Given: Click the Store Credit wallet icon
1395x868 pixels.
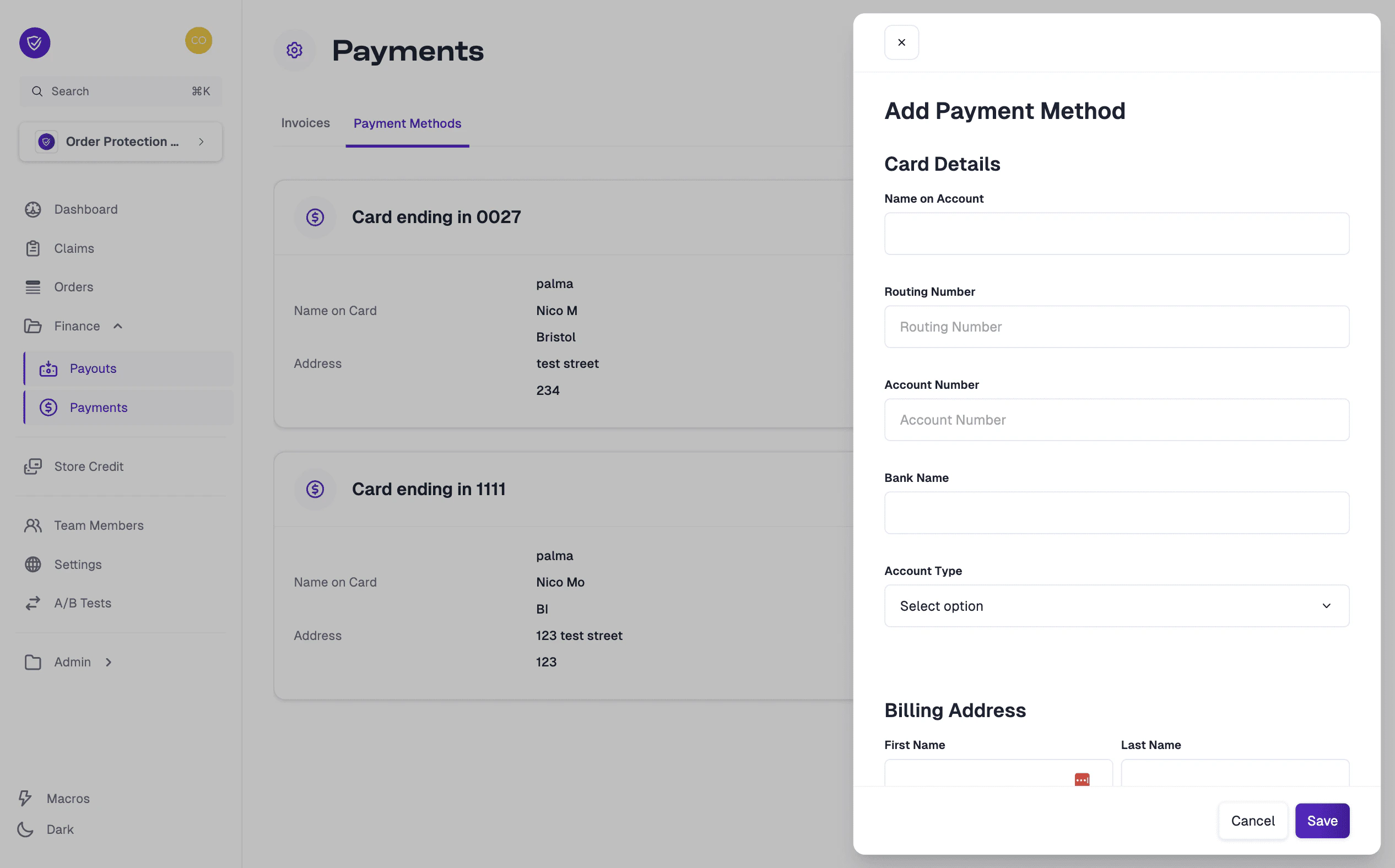Looking at the screenshot, I should click(x=33, y=466).
